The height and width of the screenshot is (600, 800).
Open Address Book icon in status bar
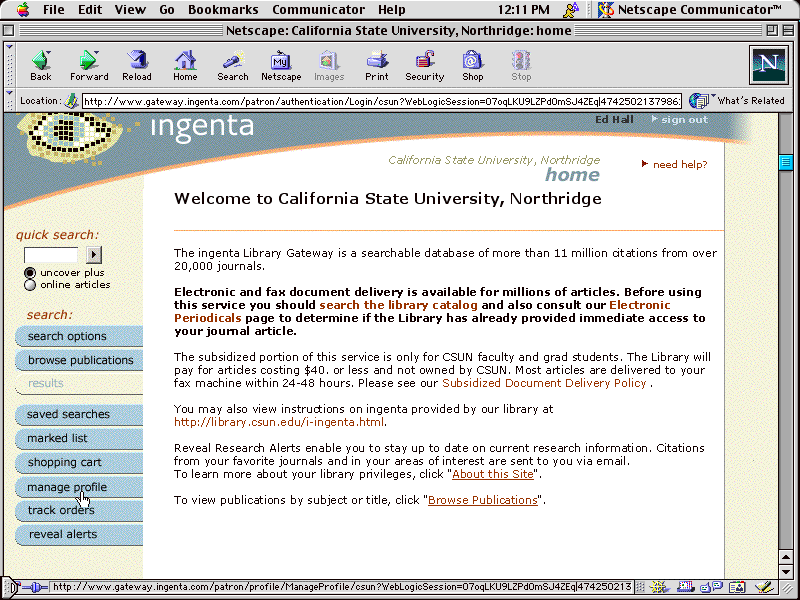tap(737, 588)
